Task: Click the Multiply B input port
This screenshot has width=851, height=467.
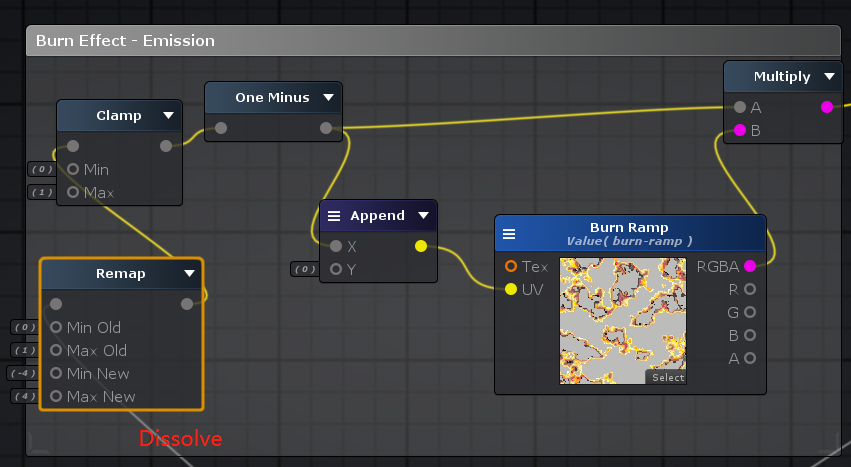Action: coord(740,130)
